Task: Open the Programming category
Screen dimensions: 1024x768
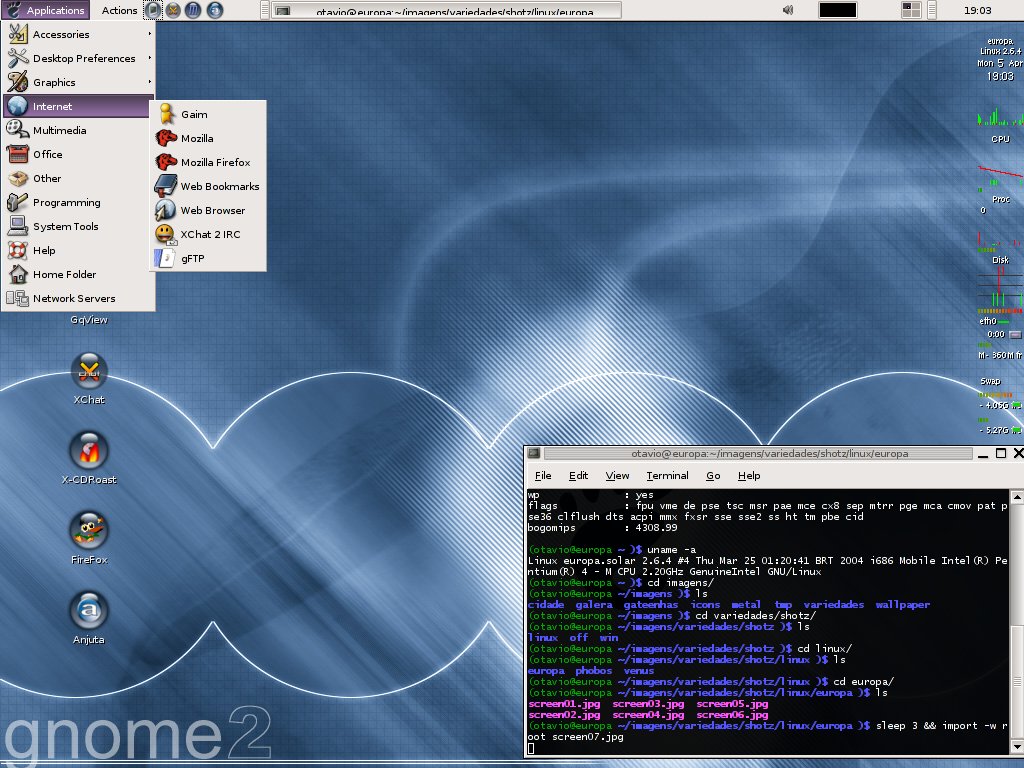Action: point(78,202)
